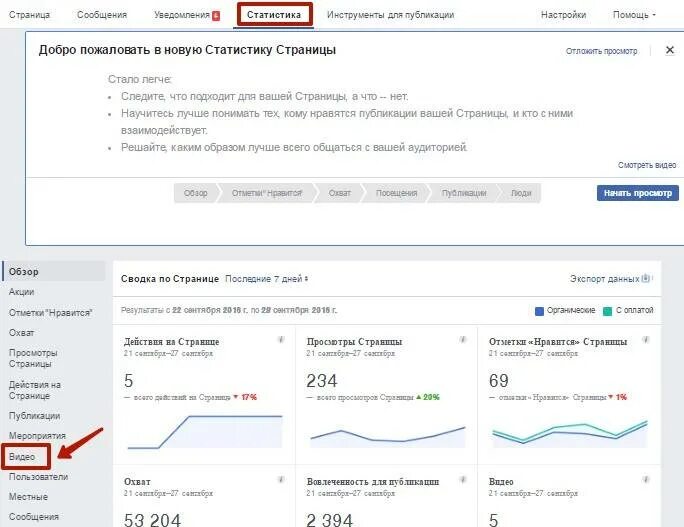This screenshot has width=684, height=527.
Task: Click the Отметки «Нравится» line chart
Action: pyautogui.click(x=570, y=433)
